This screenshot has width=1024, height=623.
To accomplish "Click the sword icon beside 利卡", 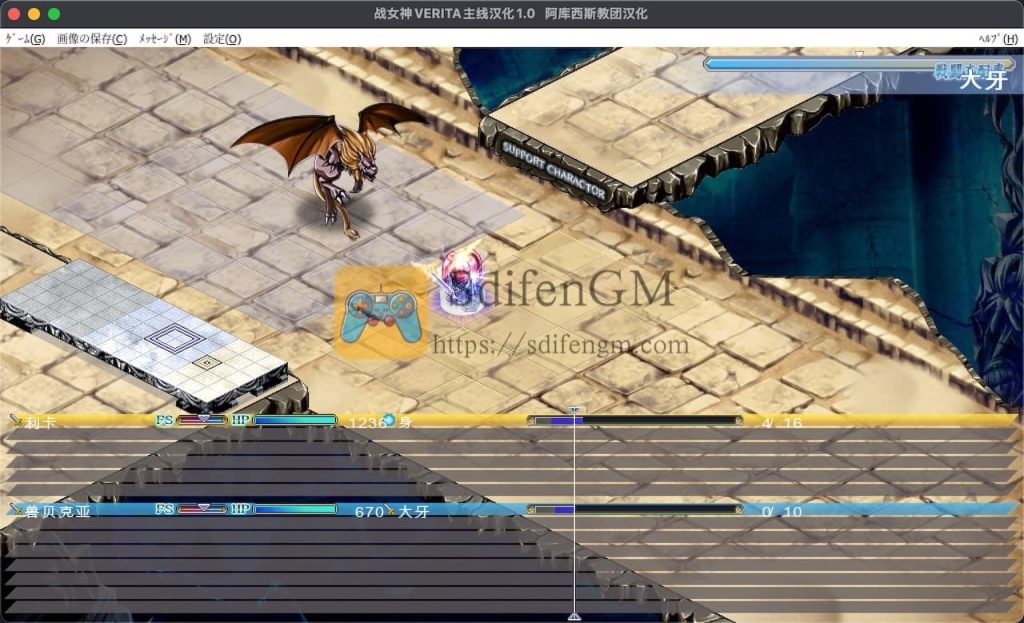I will [x=16, y=421].
